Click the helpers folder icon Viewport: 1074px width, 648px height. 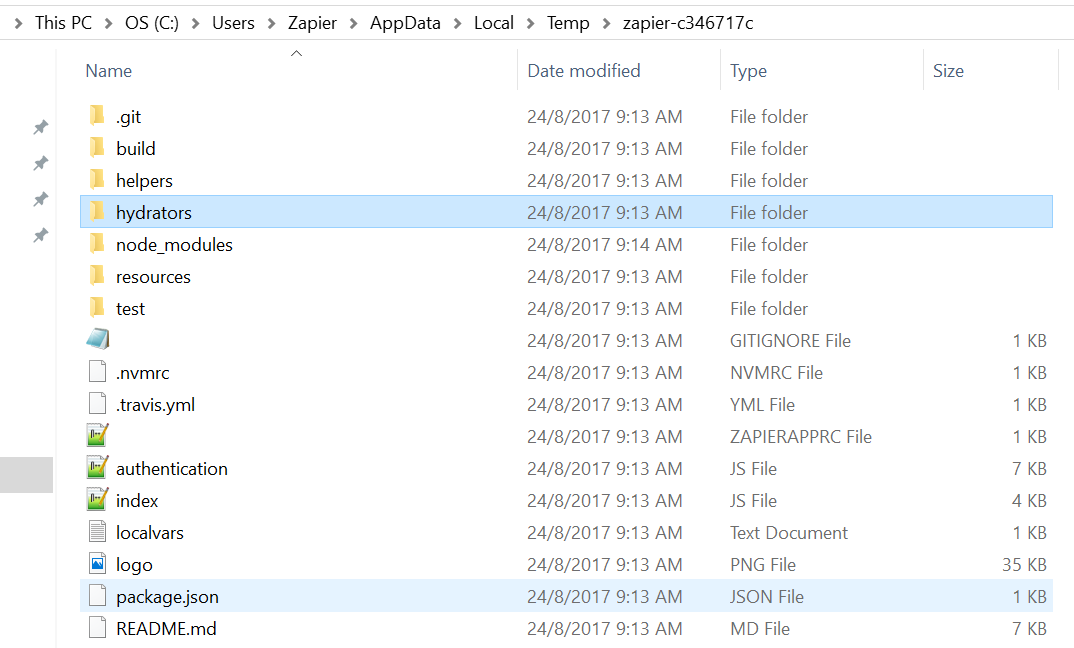pyautogui.click(x=97, y=180)
